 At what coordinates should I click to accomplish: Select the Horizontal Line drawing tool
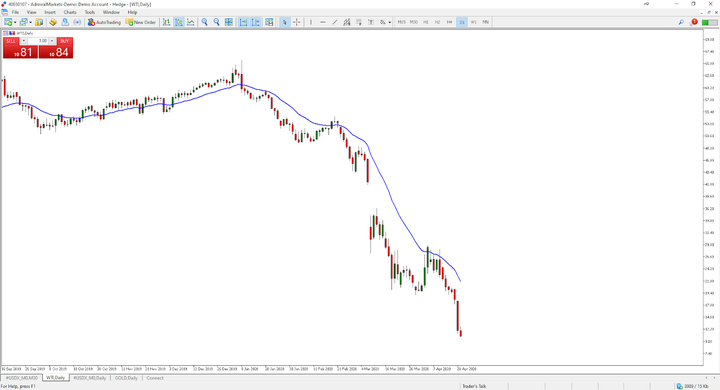point(323,22)
